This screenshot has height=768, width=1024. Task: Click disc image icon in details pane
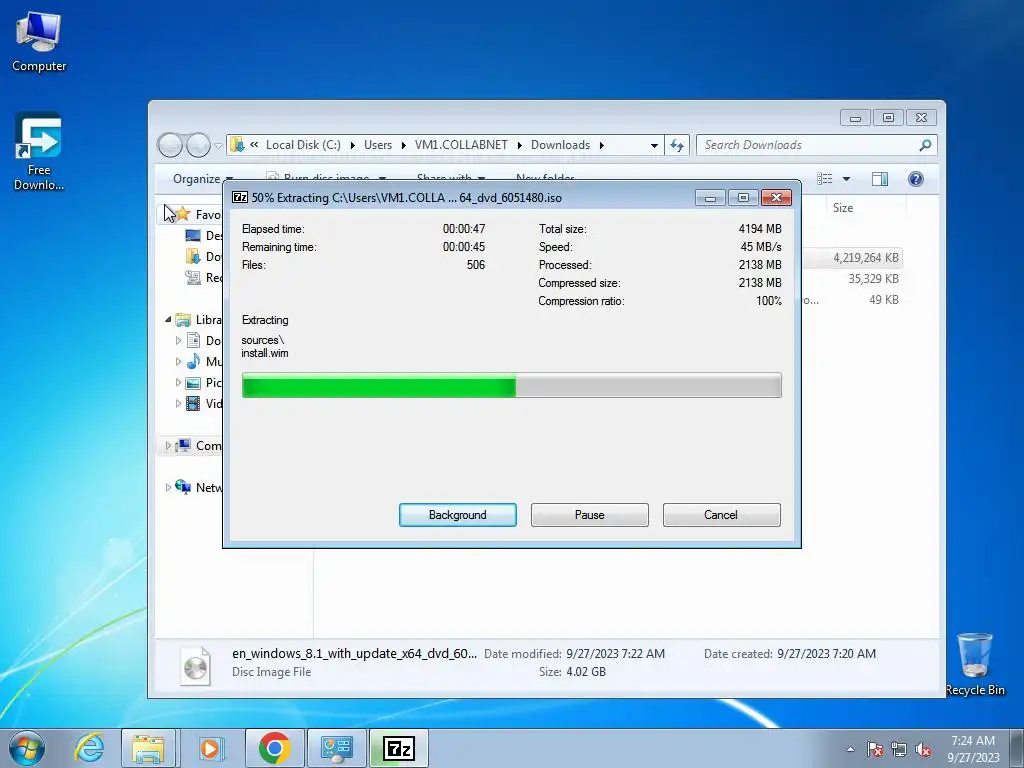coord(195,665)
